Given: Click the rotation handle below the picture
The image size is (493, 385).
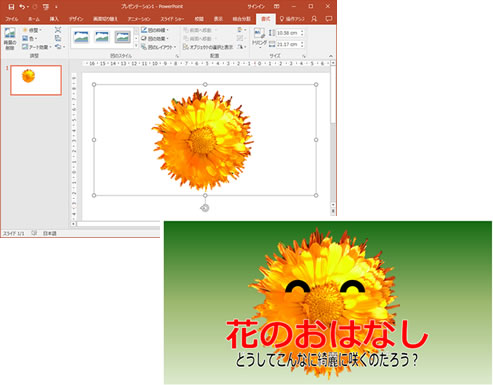Looking at the screenshot, I should click(x=205, y=208).
